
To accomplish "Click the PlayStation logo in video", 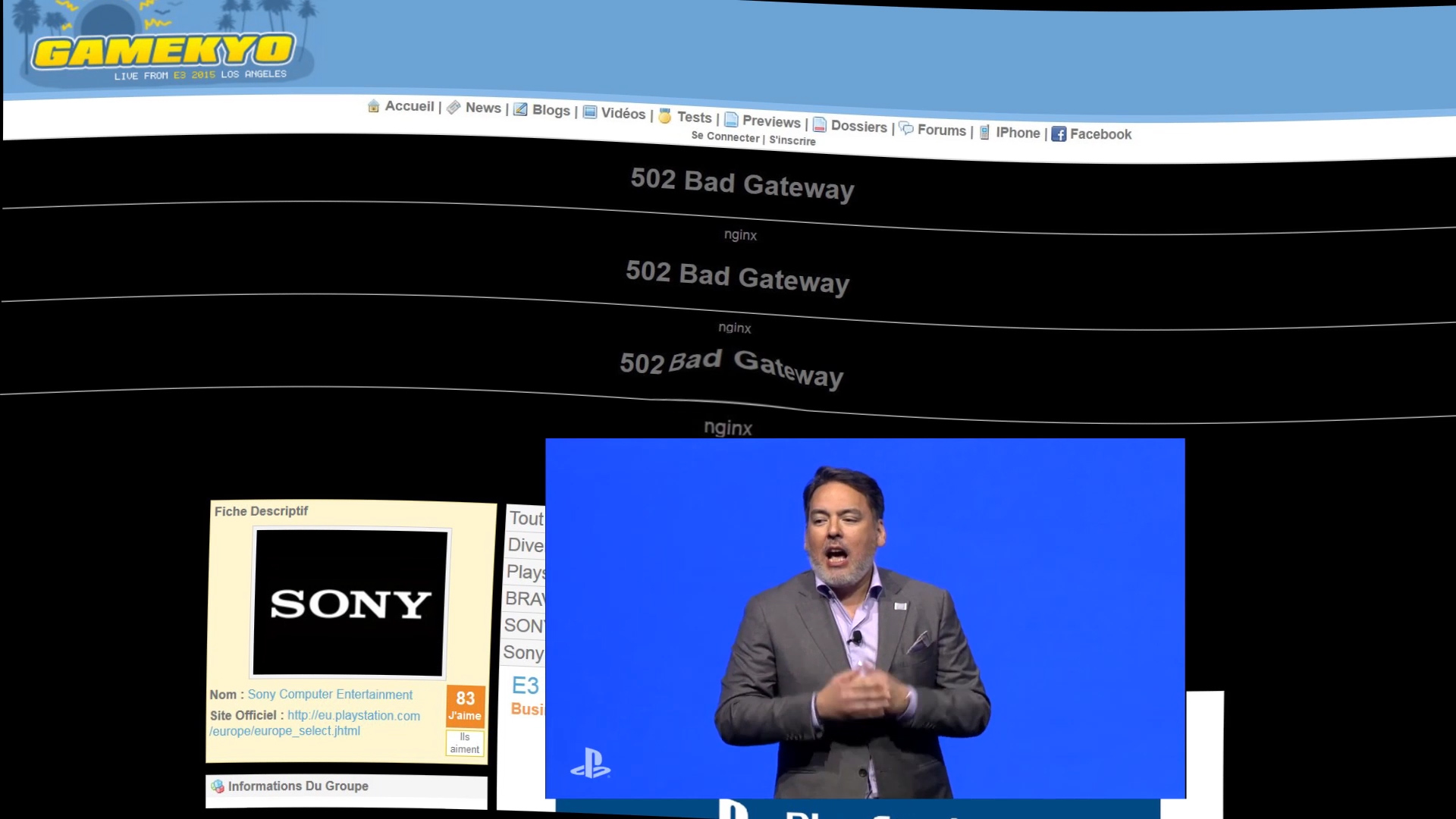I will point(591,763).
